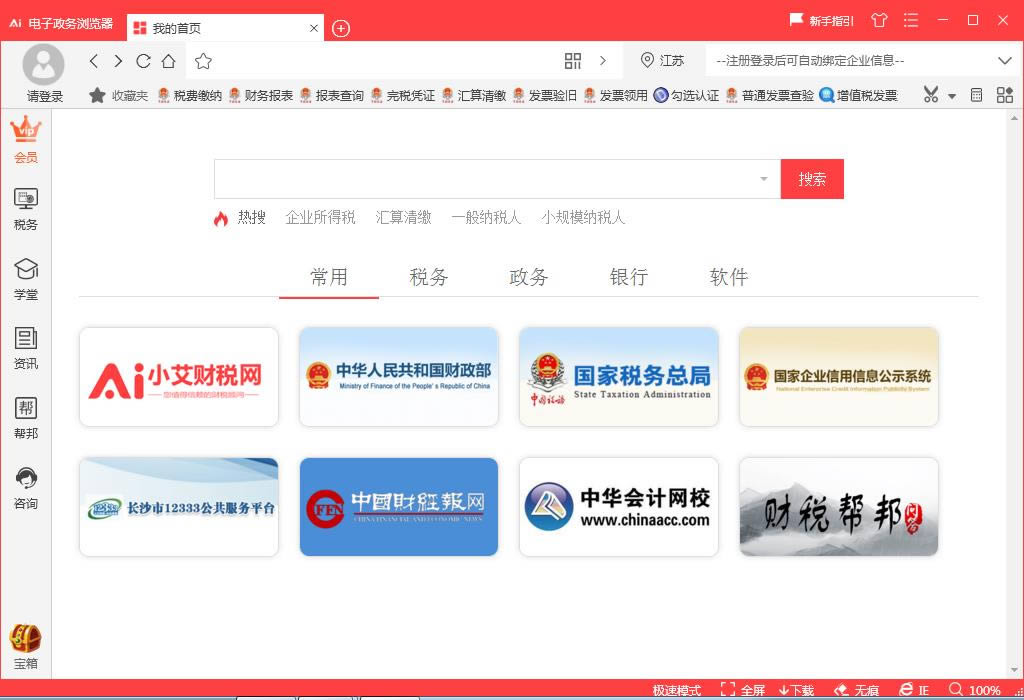Viewport: 1024px width, 700px height.
Task: Open the 增值税发票 bookmark
Action: point(859,95)
